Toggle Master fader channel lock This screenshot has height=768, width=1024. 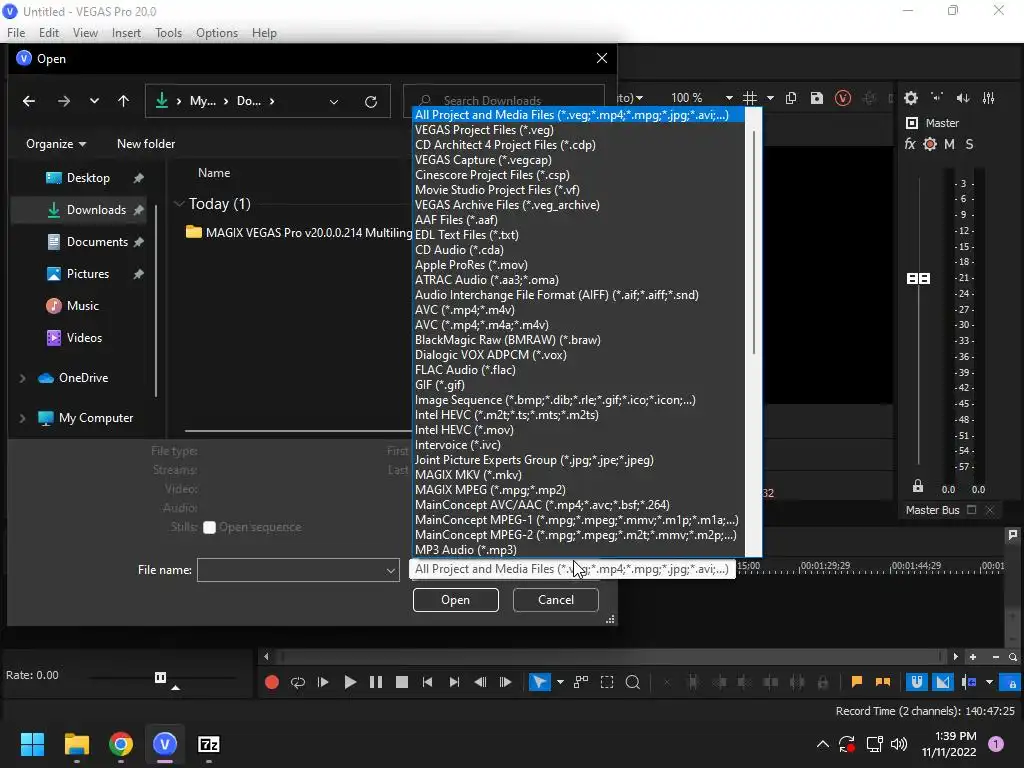tap(918, 487)
